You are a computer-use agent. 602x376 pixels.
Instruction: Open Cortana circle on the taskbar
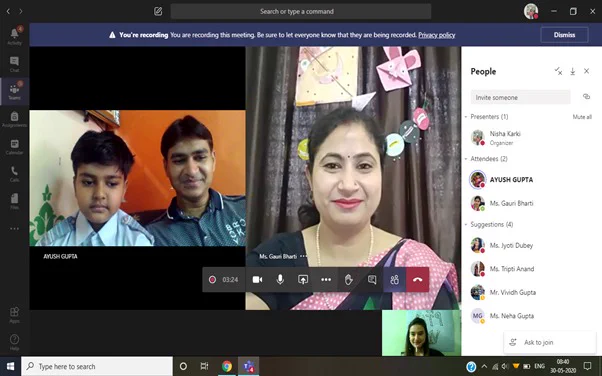click(x=183, y=366)
